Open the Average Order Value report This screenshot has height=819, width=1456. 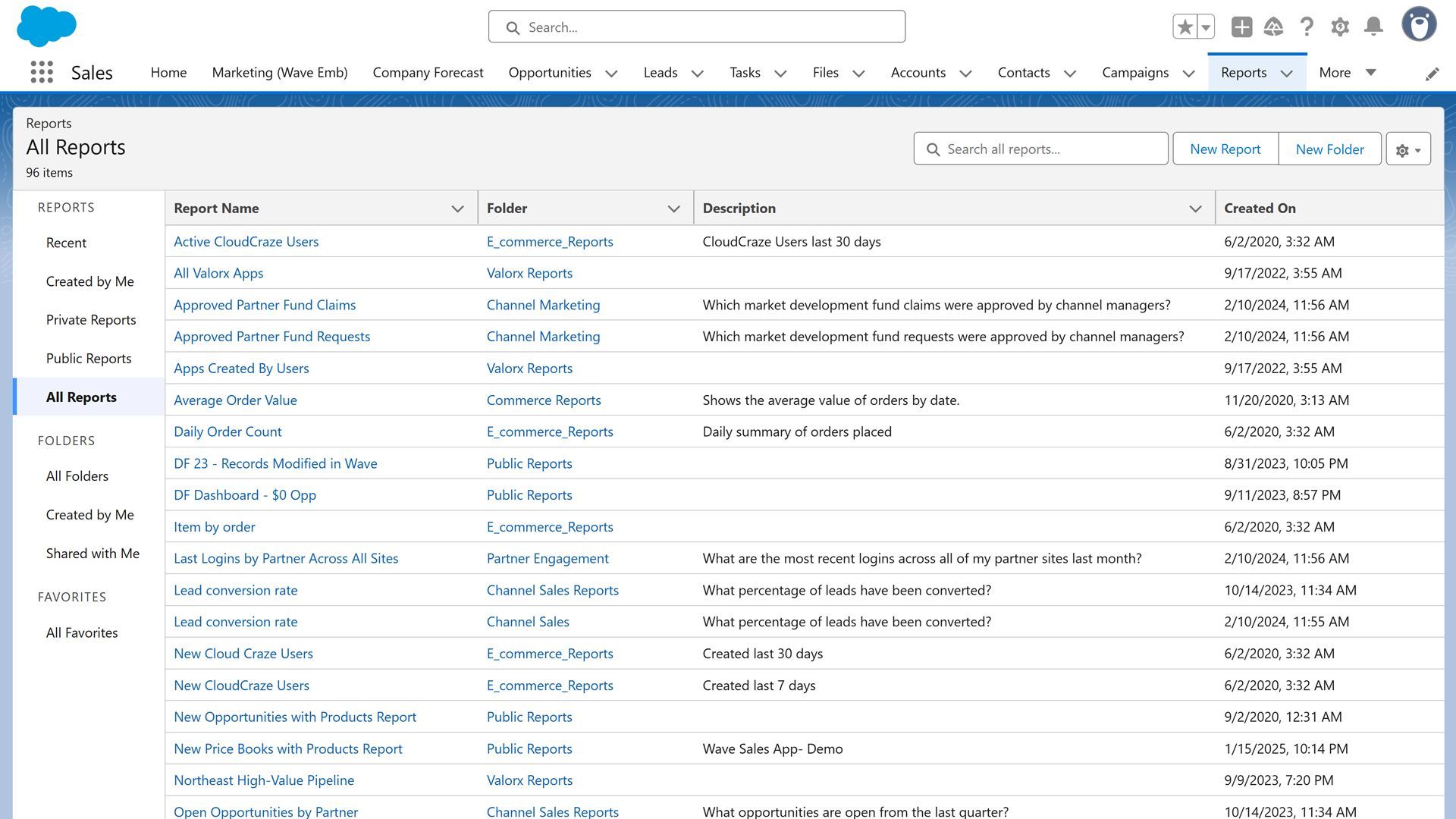coord(235,400)
